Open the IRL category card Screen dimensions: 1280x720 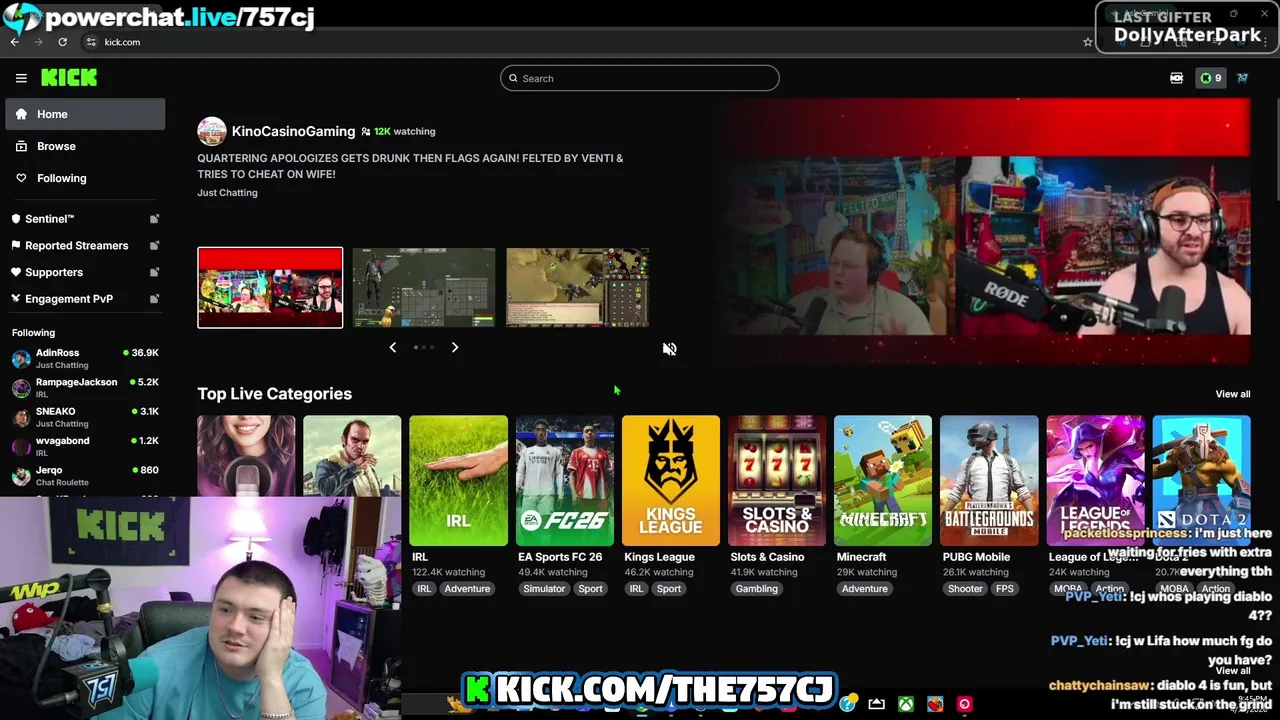click(x=458, y=481)
